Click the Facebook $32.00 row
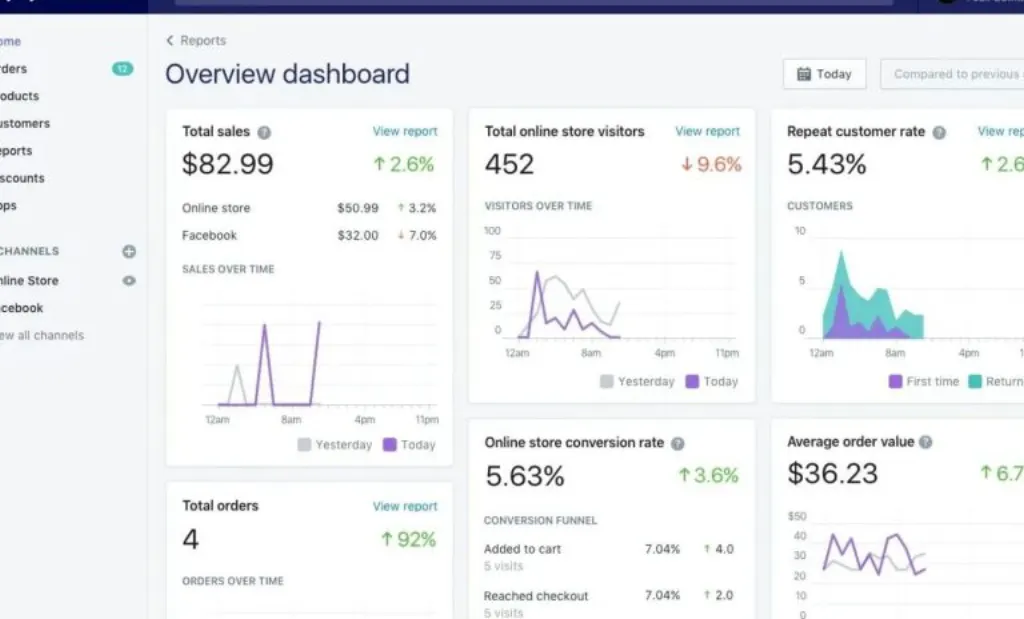This screenshot has width=1024, height=619. (309, 236)
